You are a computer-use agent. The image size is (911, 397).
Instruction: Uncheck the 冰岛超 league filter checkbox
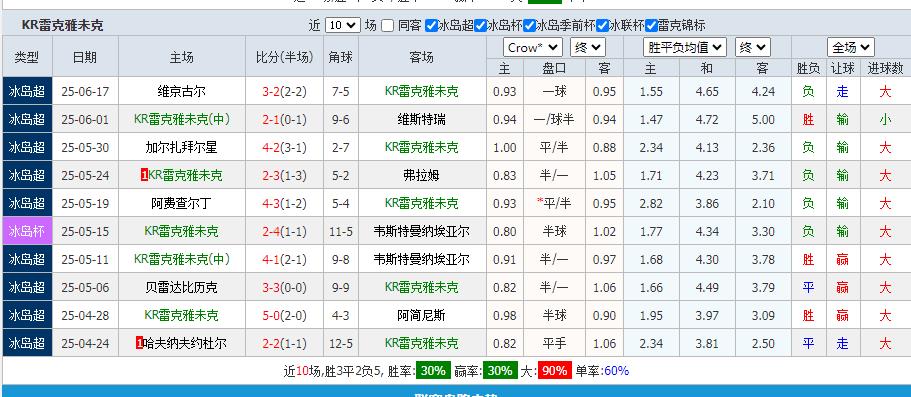pos(431,26)
